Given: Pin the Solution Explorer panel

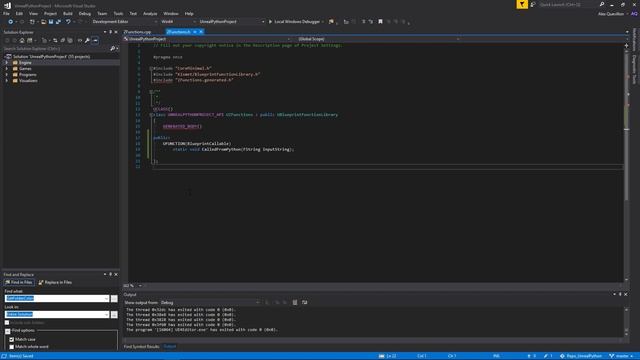Looking at the screenshot, I should click(x=110, y=32).
